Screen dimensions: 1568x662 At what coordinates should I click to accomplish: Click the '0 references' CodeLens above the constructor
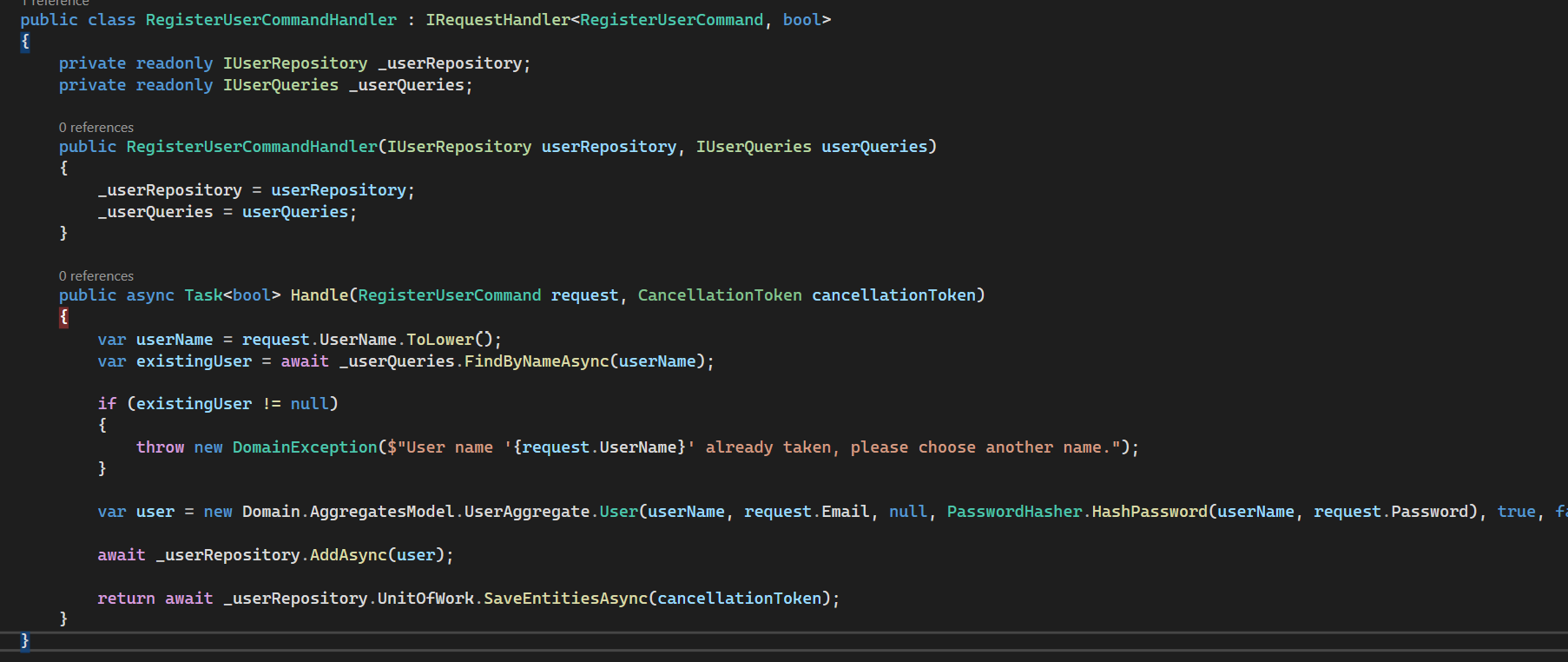point(96,128)
